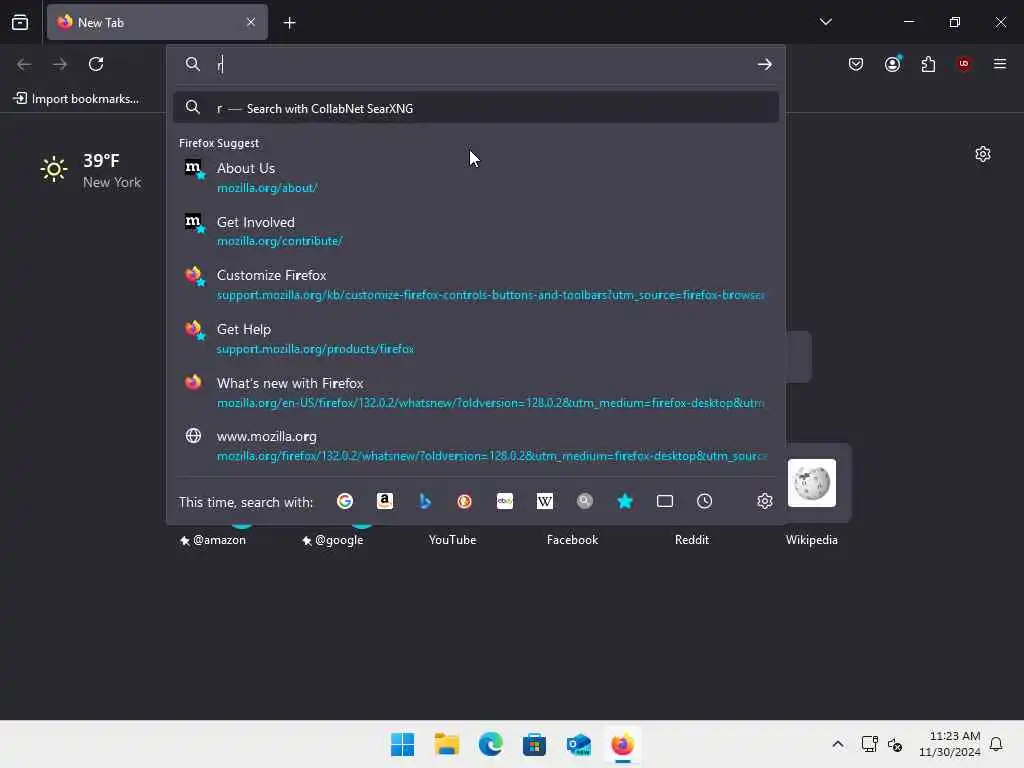Open the Firefox account icon

tap(893, 63)
